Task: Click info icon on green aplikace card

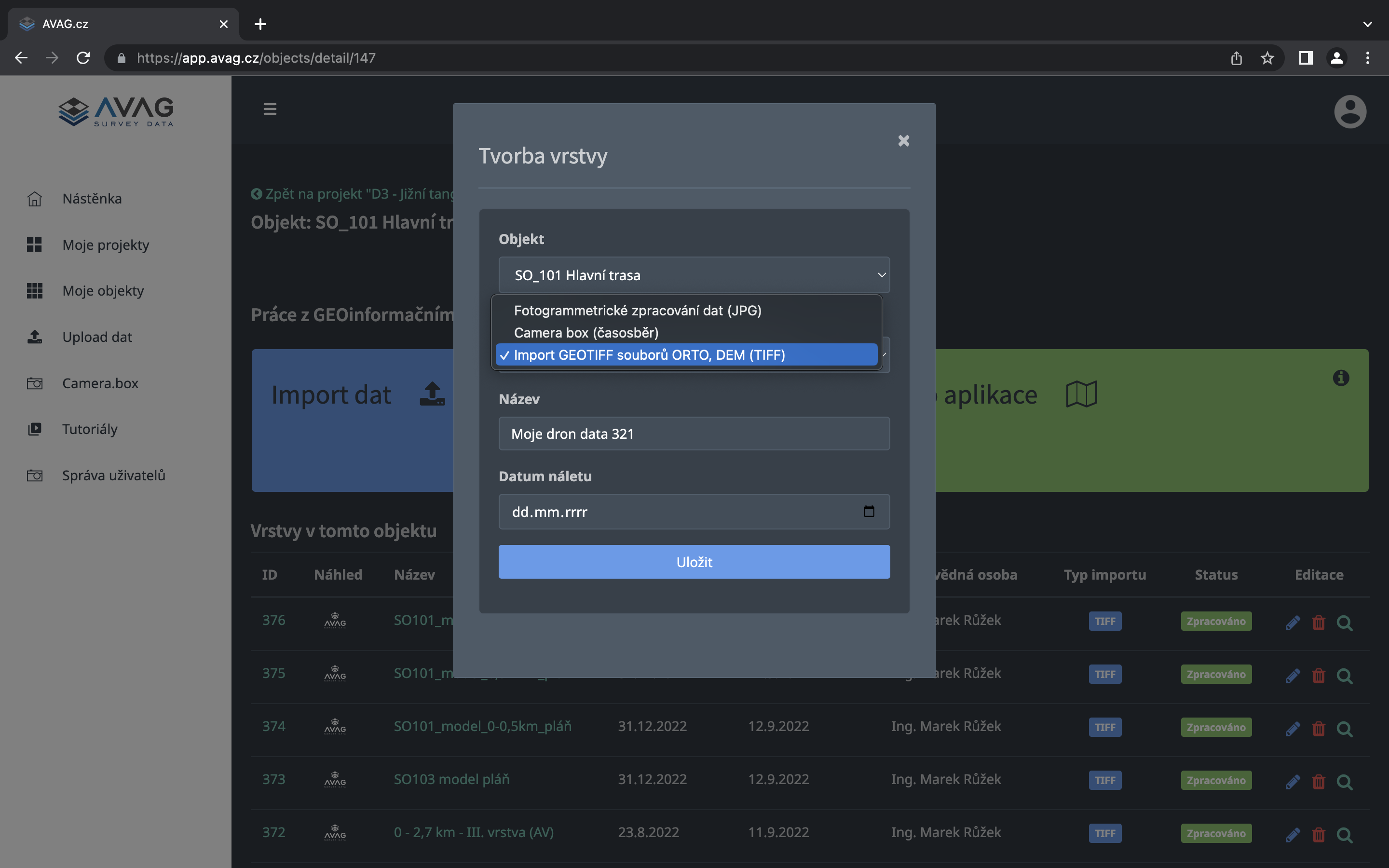Action: click(1341, 378)
